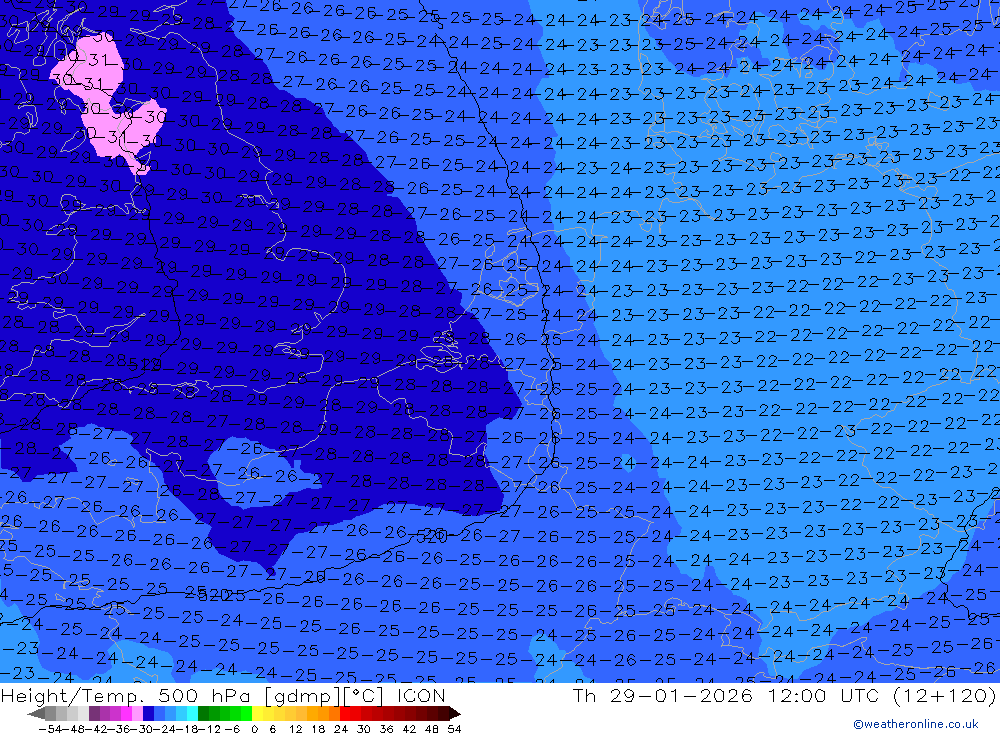
Task: Click the "(12+120)" forecast run offset
Action: click(943, 695)
